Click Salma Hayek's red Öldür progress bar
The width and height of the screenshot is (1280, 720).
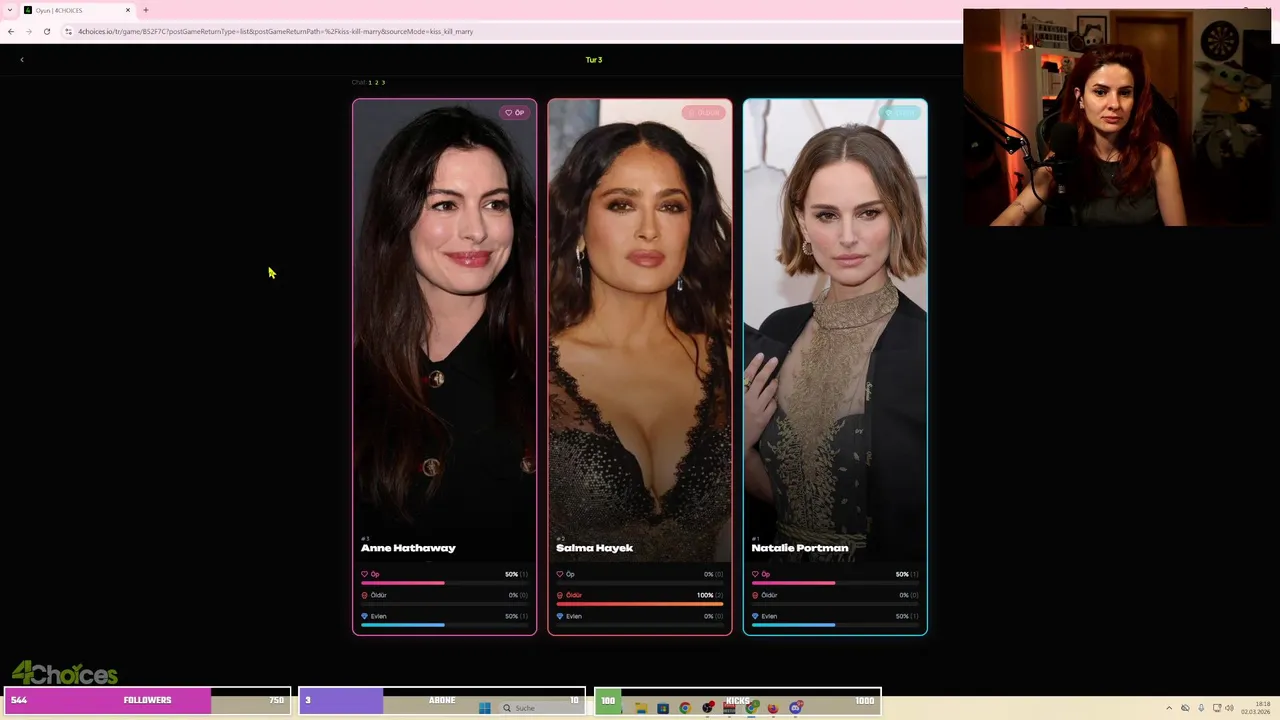[640, 604]
